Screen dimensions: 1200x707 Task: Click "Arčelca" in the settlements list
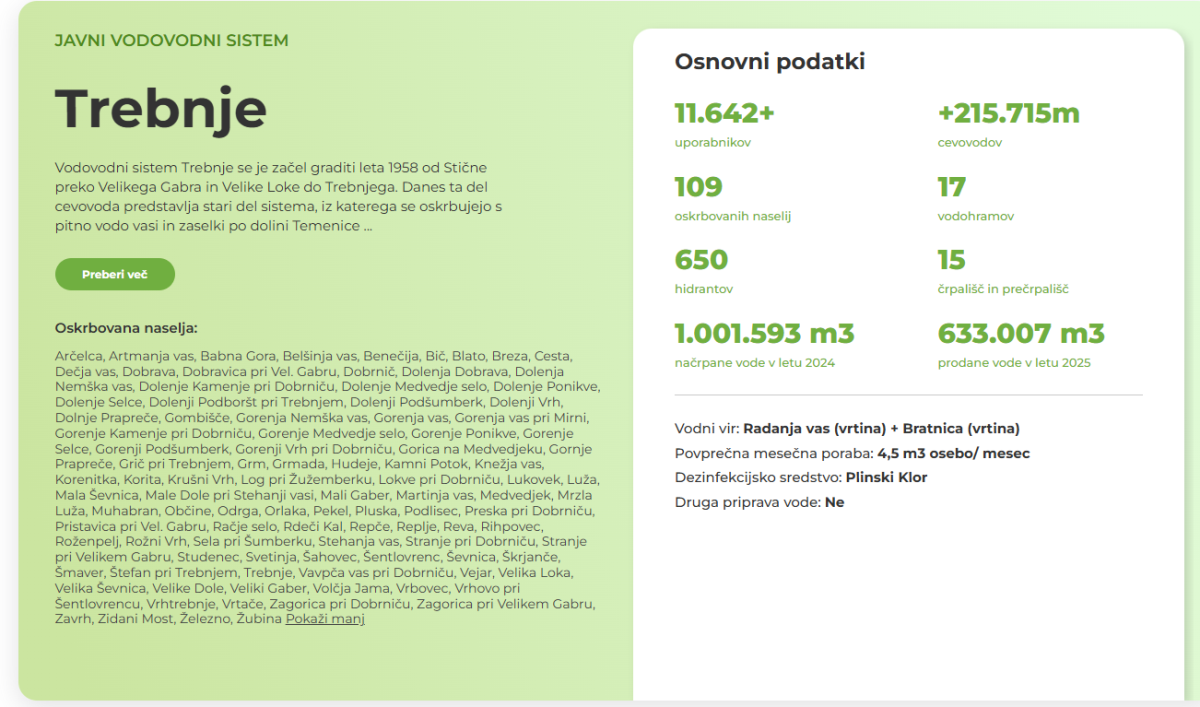coord(79,356)
